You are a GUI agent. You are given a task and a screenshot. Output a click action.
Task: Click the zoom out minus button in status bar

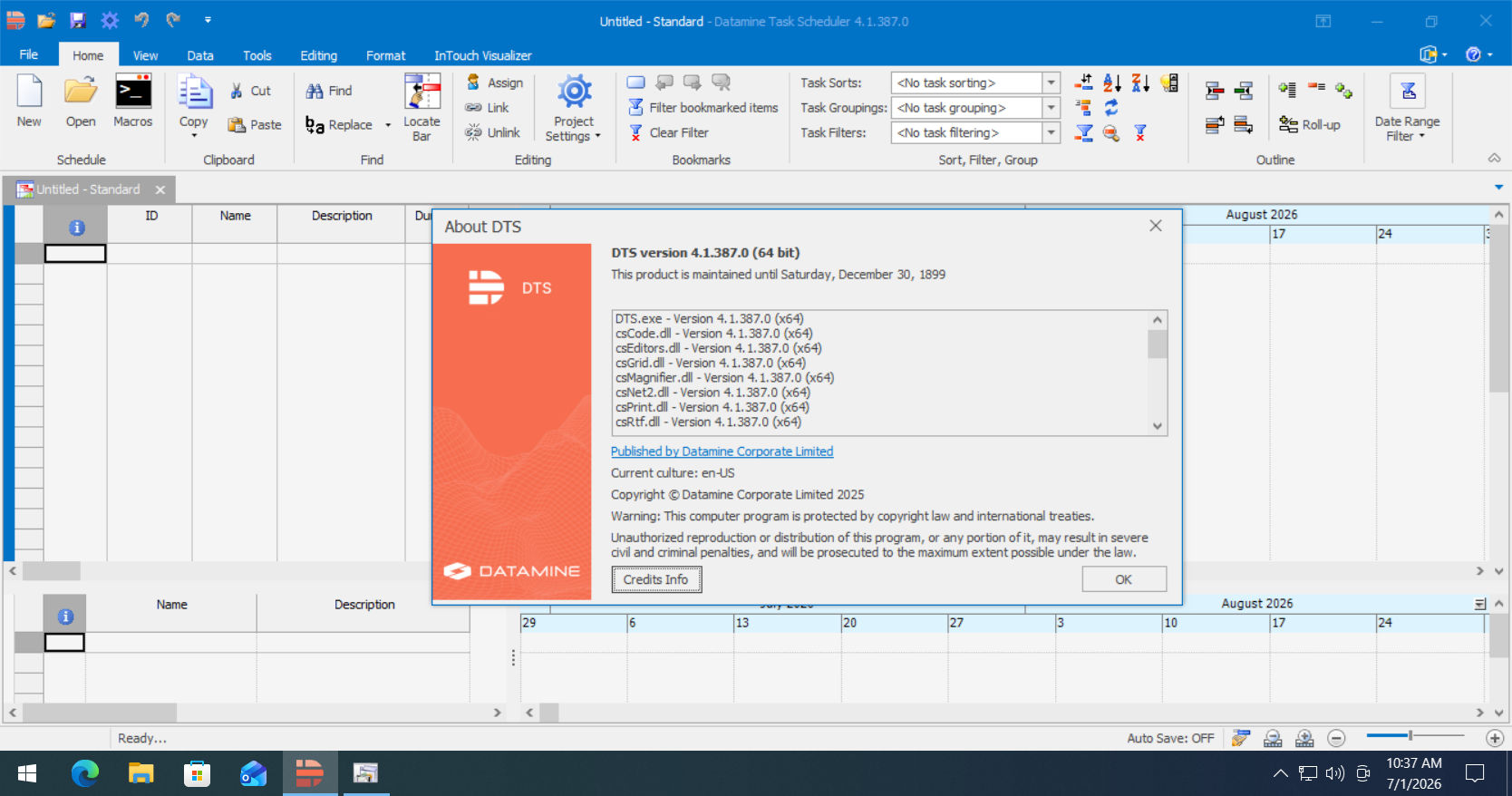pyautogui.click(x=1336, y=739)
